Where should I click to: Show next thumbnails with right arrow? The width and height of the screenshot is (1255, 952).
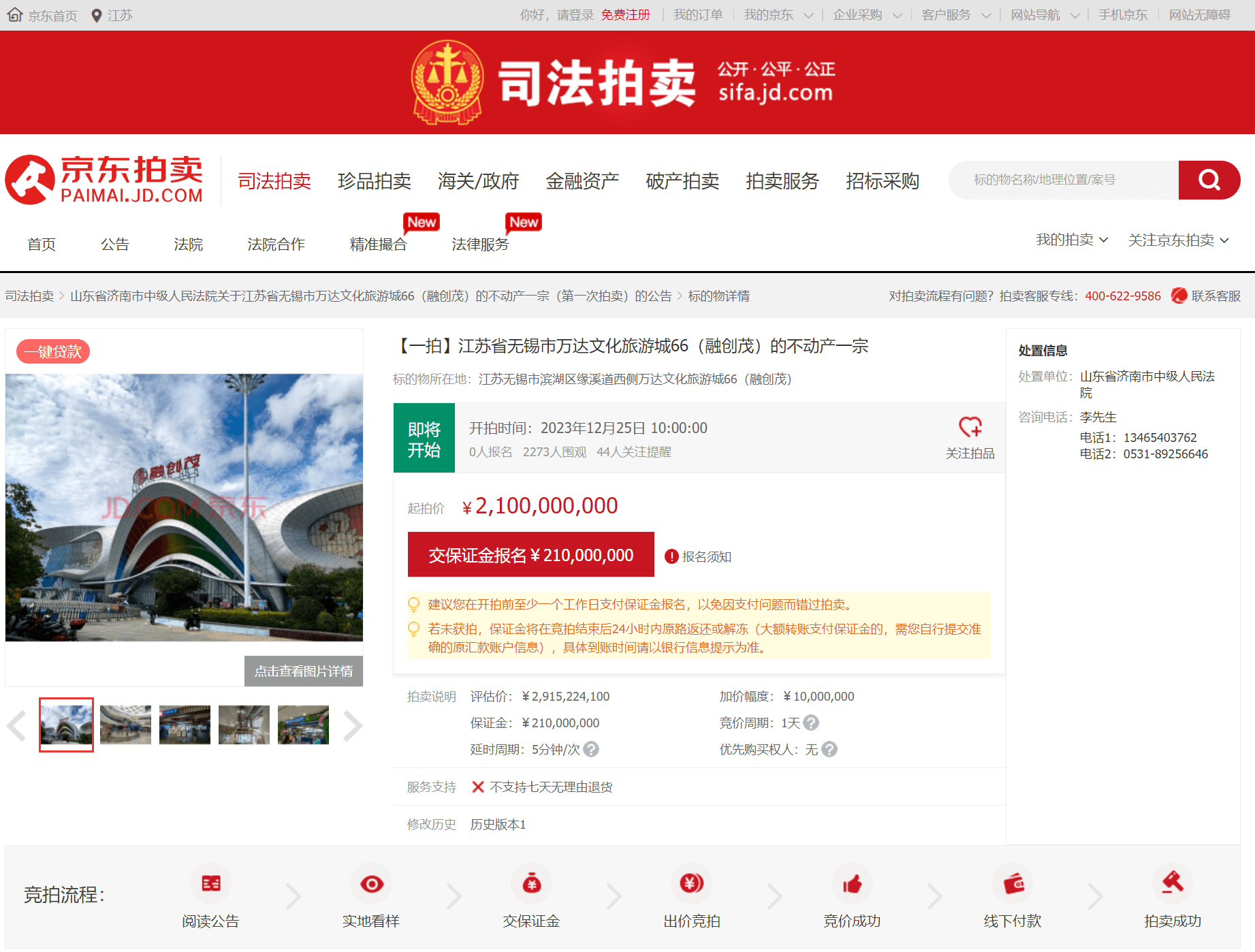352,725
